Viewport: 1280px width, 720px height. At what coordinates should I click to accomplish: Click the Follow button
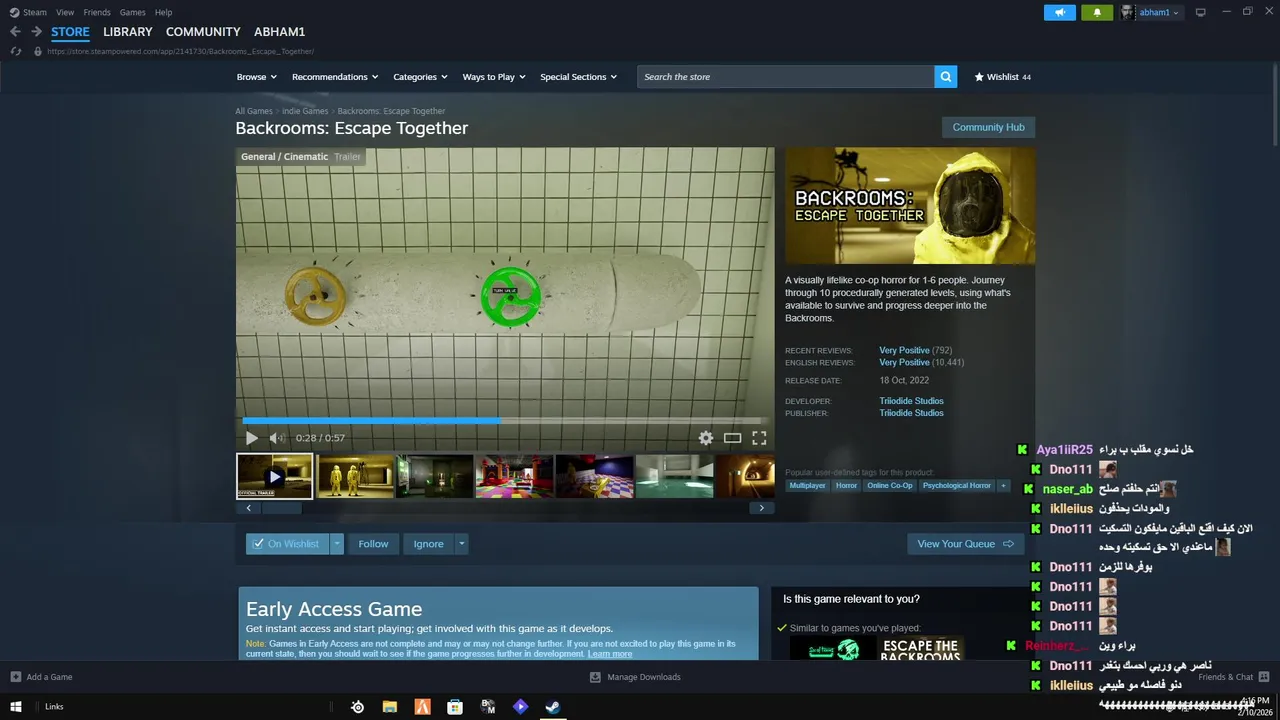(x=373, y=544)
